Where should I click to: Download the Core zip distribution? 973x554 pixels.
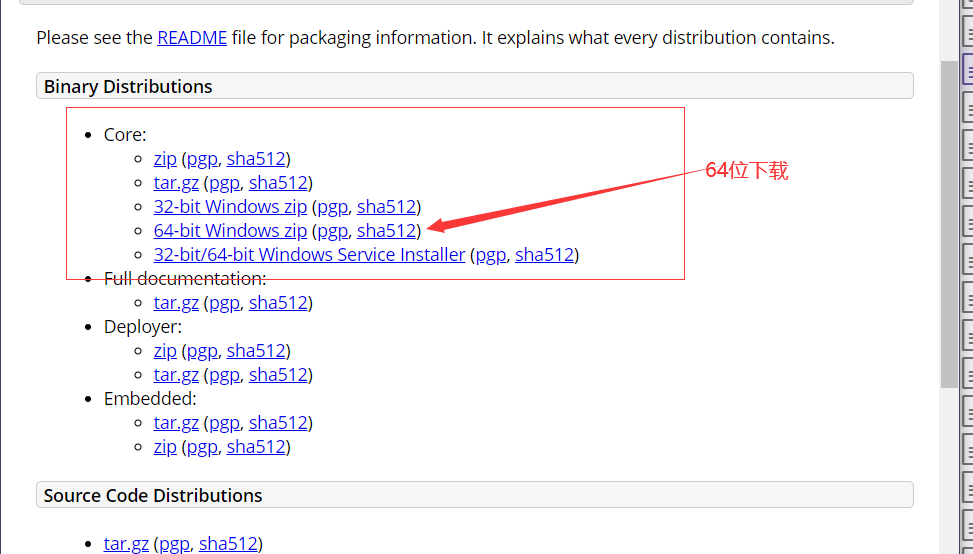click(x=165, y=159)
